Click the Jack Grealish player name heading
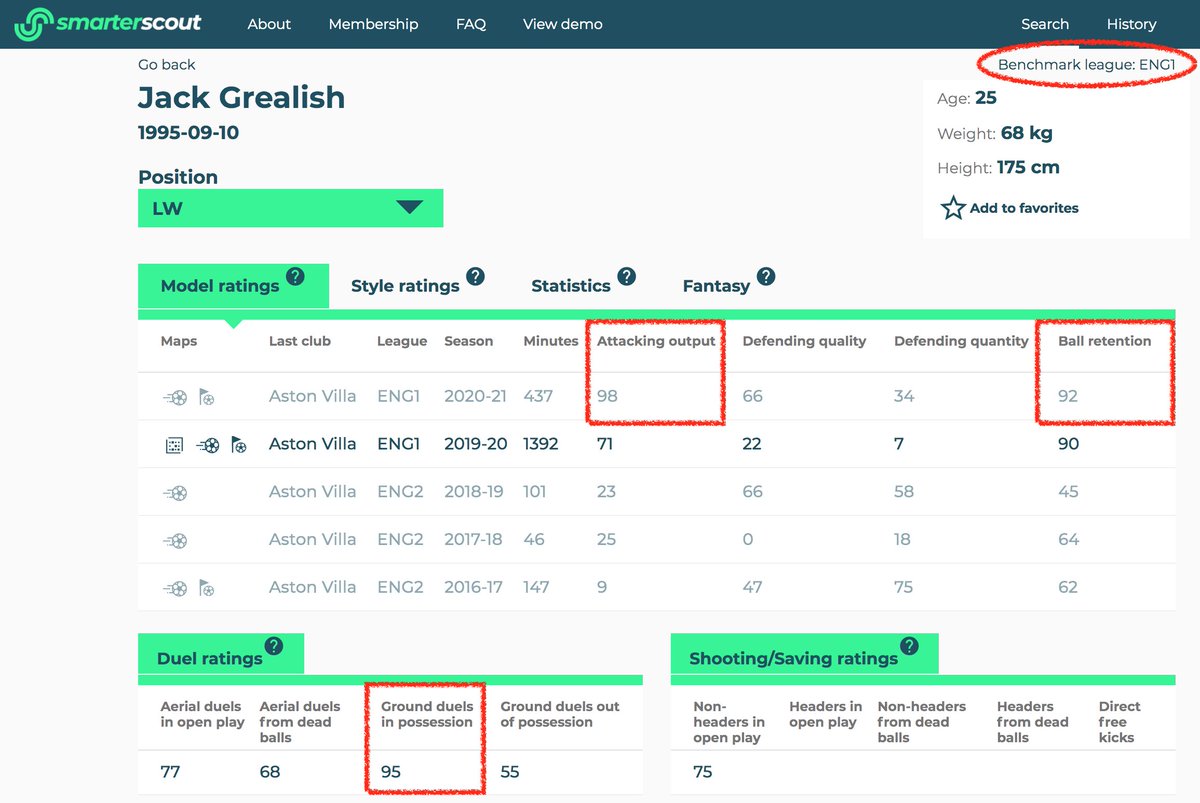 [241, 98]
